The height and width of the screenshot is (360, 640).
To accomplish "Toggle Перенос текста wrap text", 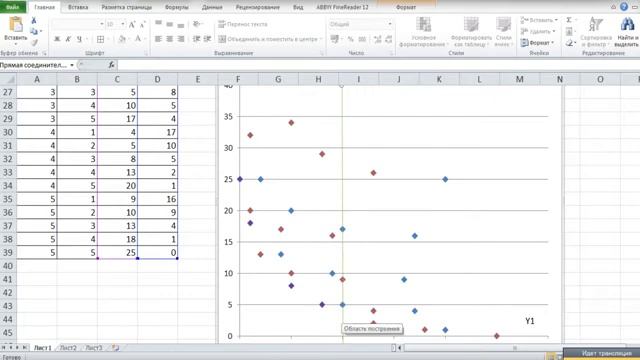I will point(243,24).
